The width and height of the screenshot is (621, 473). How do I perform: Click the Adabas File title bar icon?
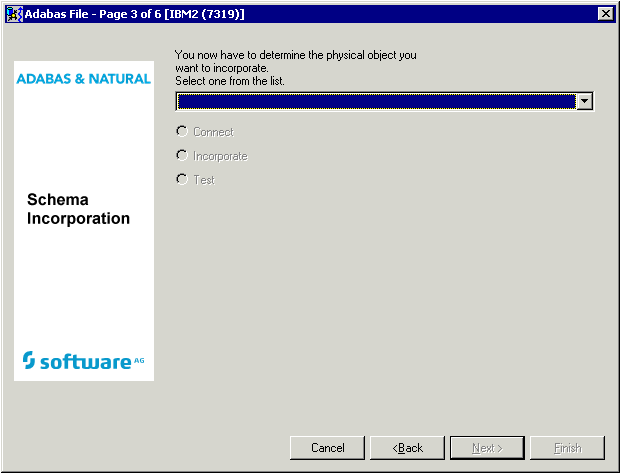[x=15, y=13]
